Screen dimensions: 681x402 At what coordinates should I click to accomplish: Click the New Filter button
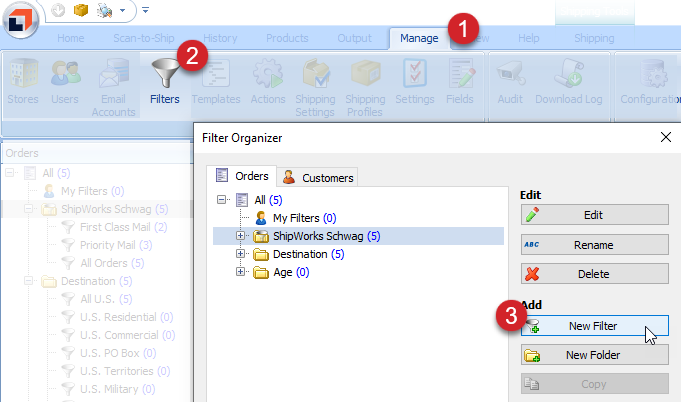(x=595, y=326)
